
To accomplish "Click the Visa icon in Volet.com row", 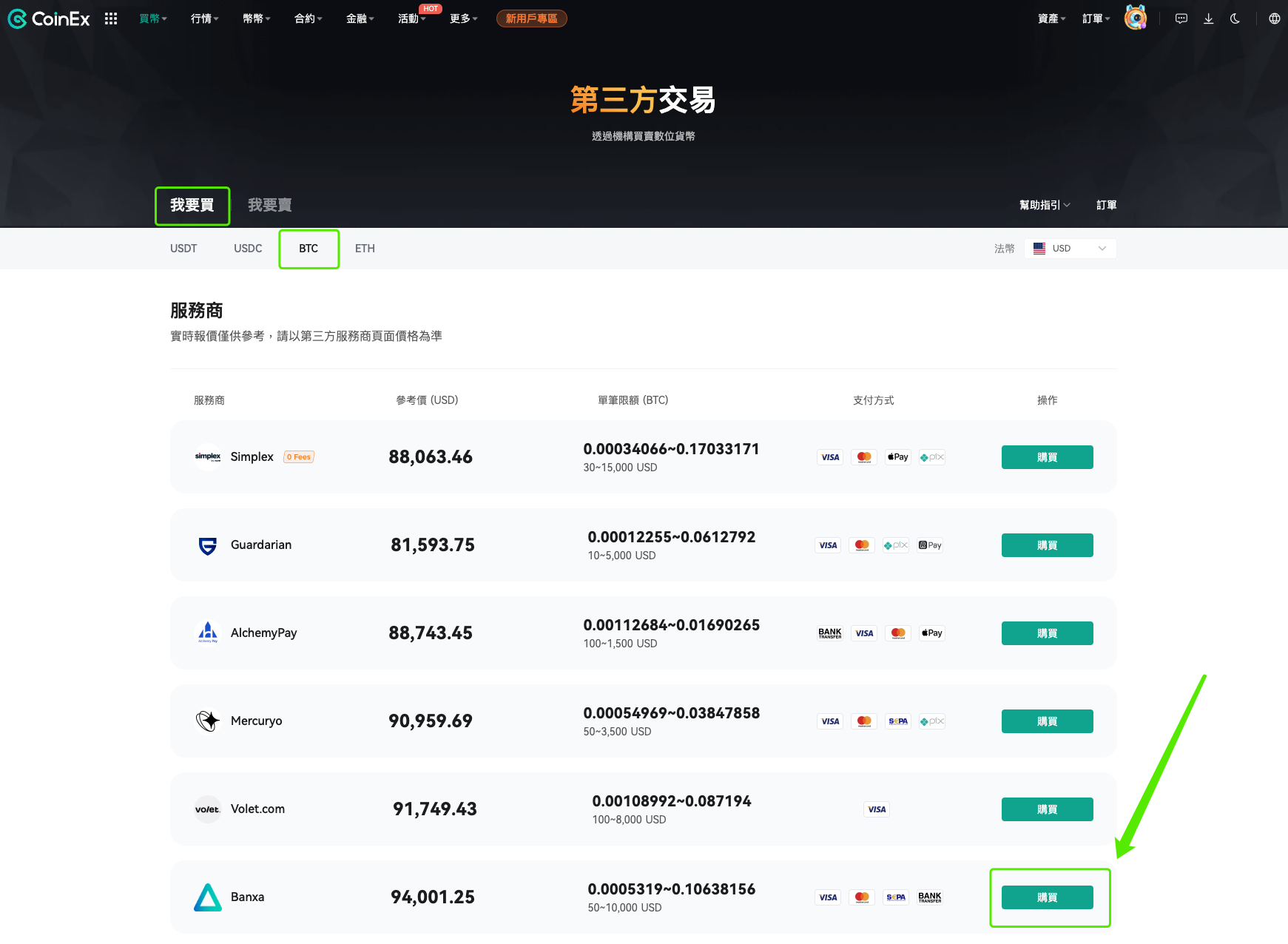I will point(877,809).
